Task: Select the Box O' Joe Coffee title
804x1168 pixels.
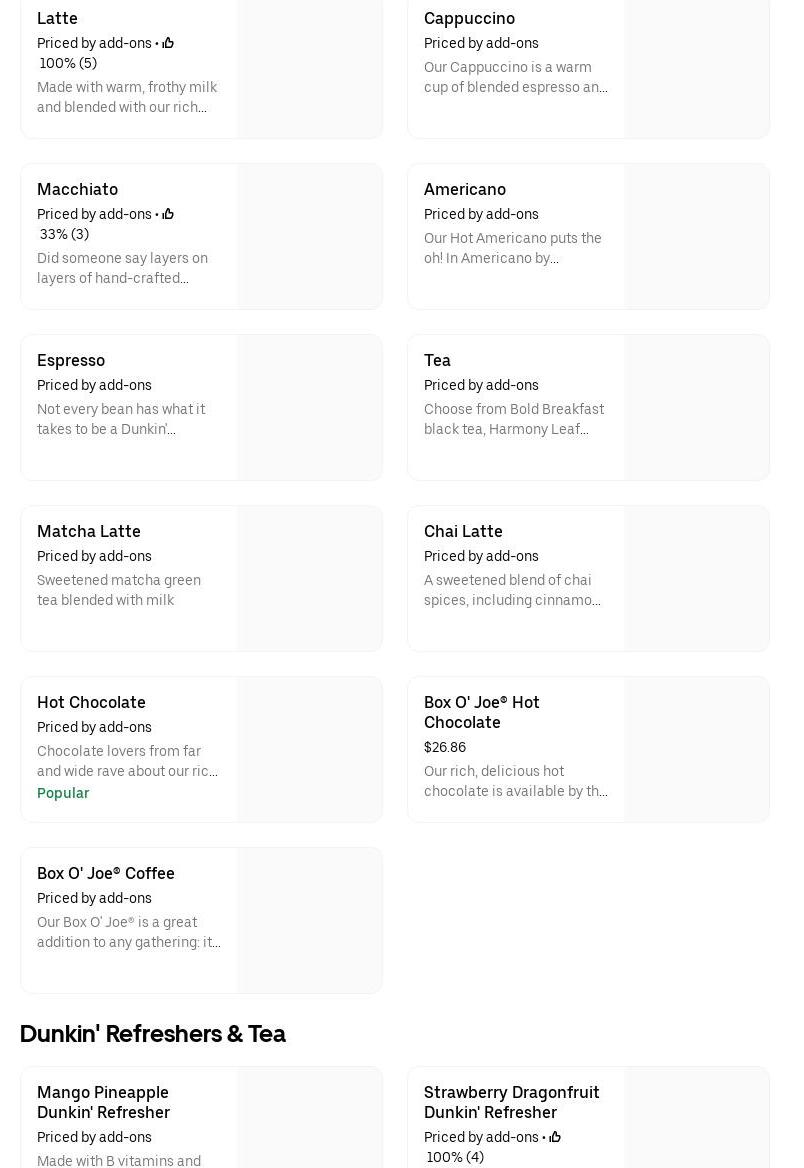Action: tap(106, 873)
